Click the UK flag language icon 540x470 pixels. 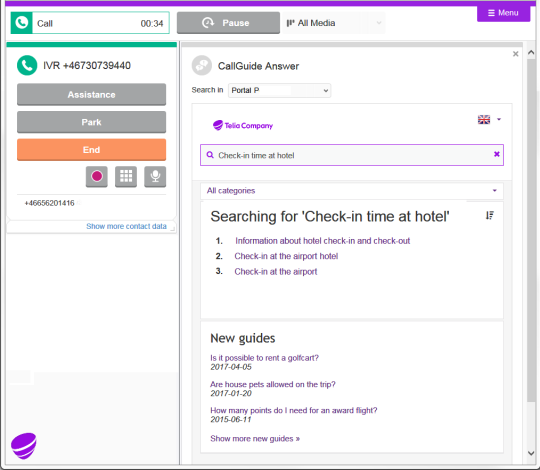click(x=484, y=119)
